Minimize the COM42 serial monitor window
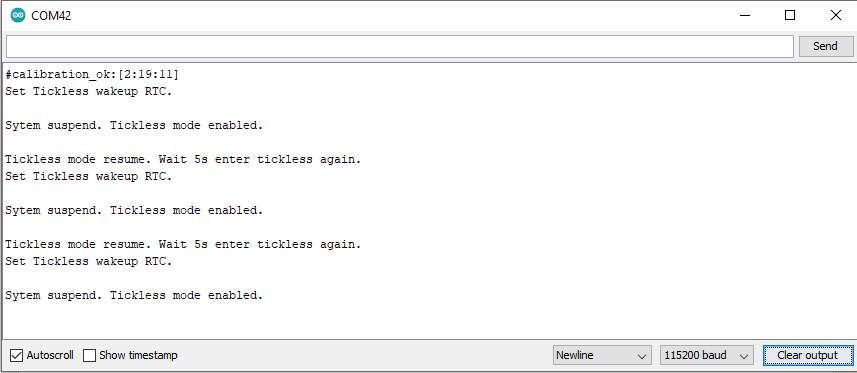Screen dimensions: 857x373 click(744, 15)
